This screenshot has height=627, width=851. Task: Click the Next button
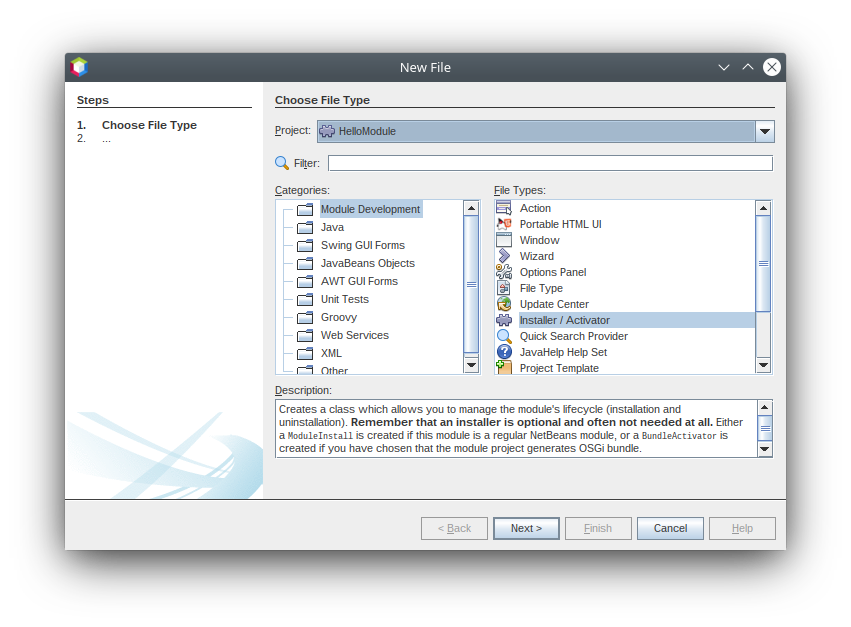pyautogui.click(x=526, y=528)
